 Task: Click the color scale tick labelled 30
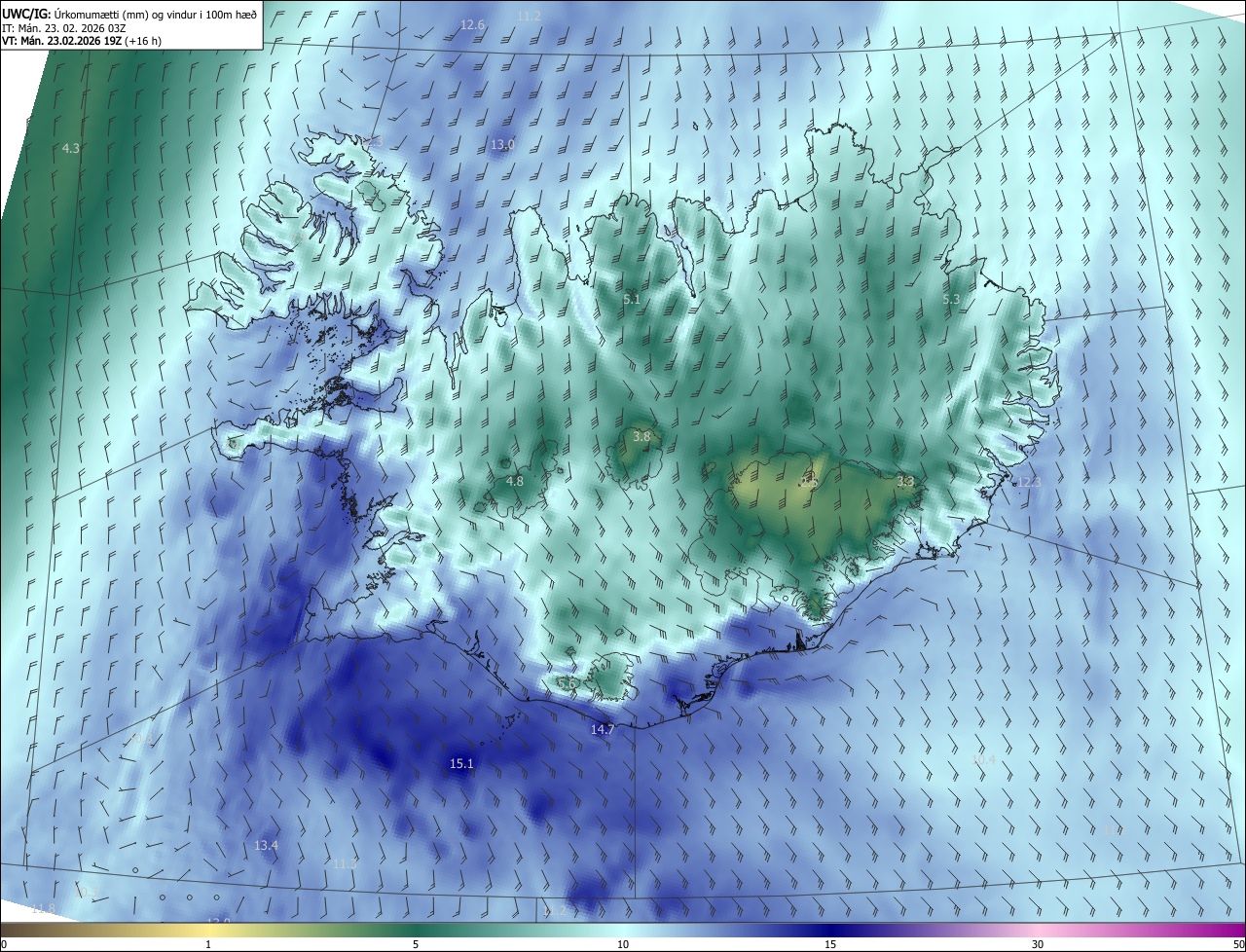(1038, 944)
